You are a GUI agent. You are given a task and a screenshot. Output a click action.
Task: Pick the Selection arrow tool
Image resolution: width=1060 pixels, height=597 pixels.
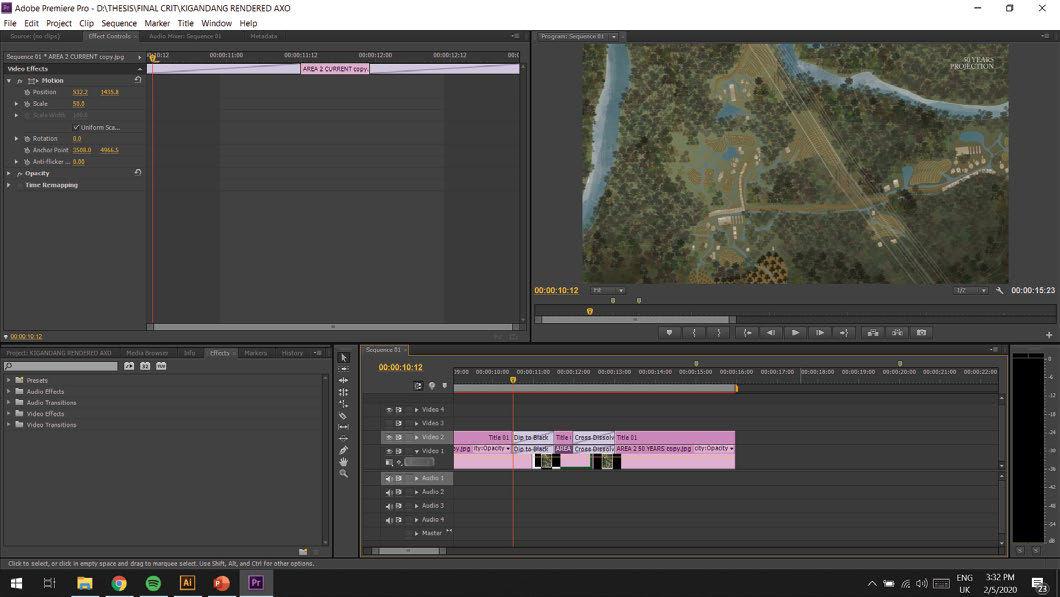point(343,357)
